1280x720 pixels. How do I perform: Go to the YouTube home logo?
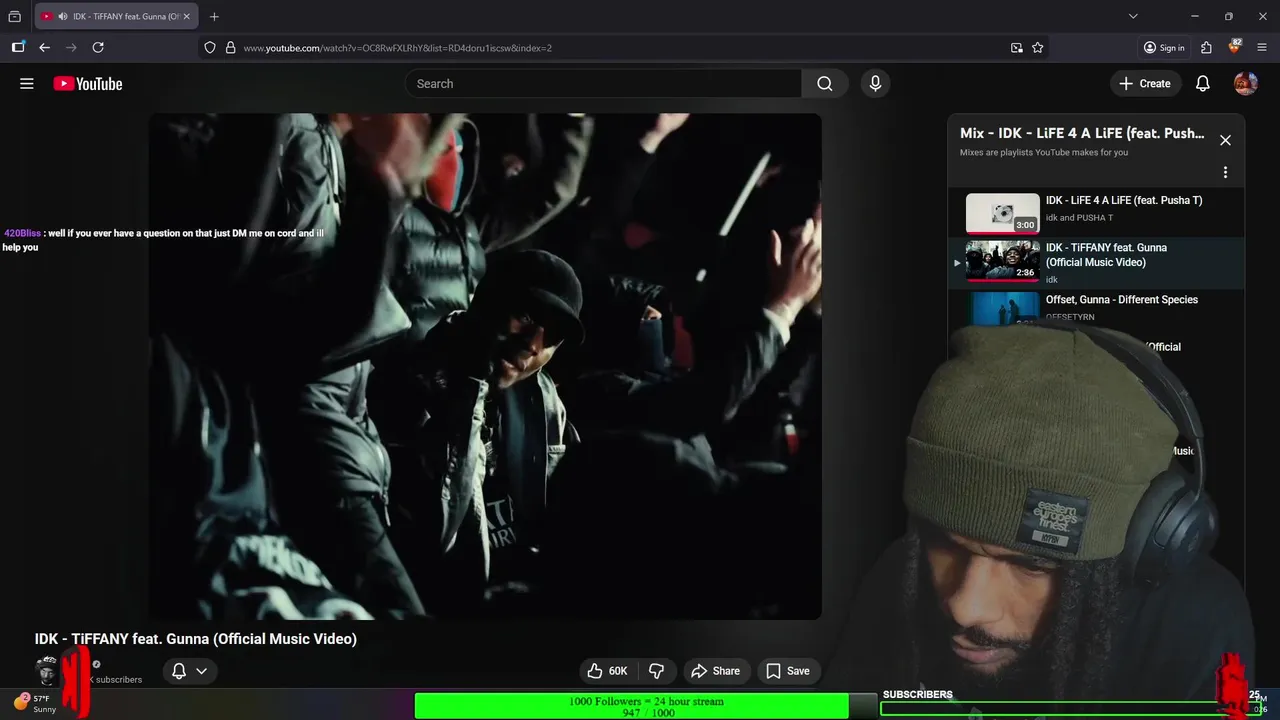pyautogui.click(x=88, y=84)
